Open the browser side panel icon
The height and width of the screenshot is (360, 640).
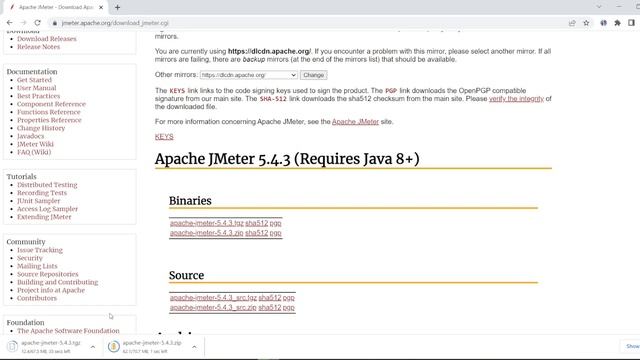631,23
